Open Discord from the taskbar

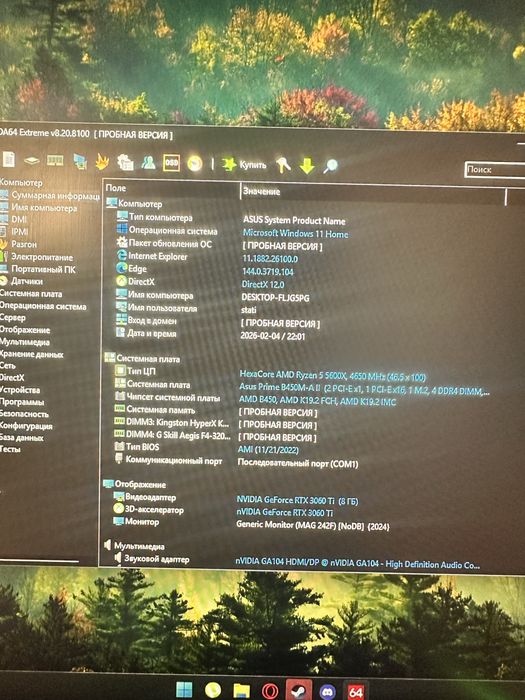coord(327,692)
